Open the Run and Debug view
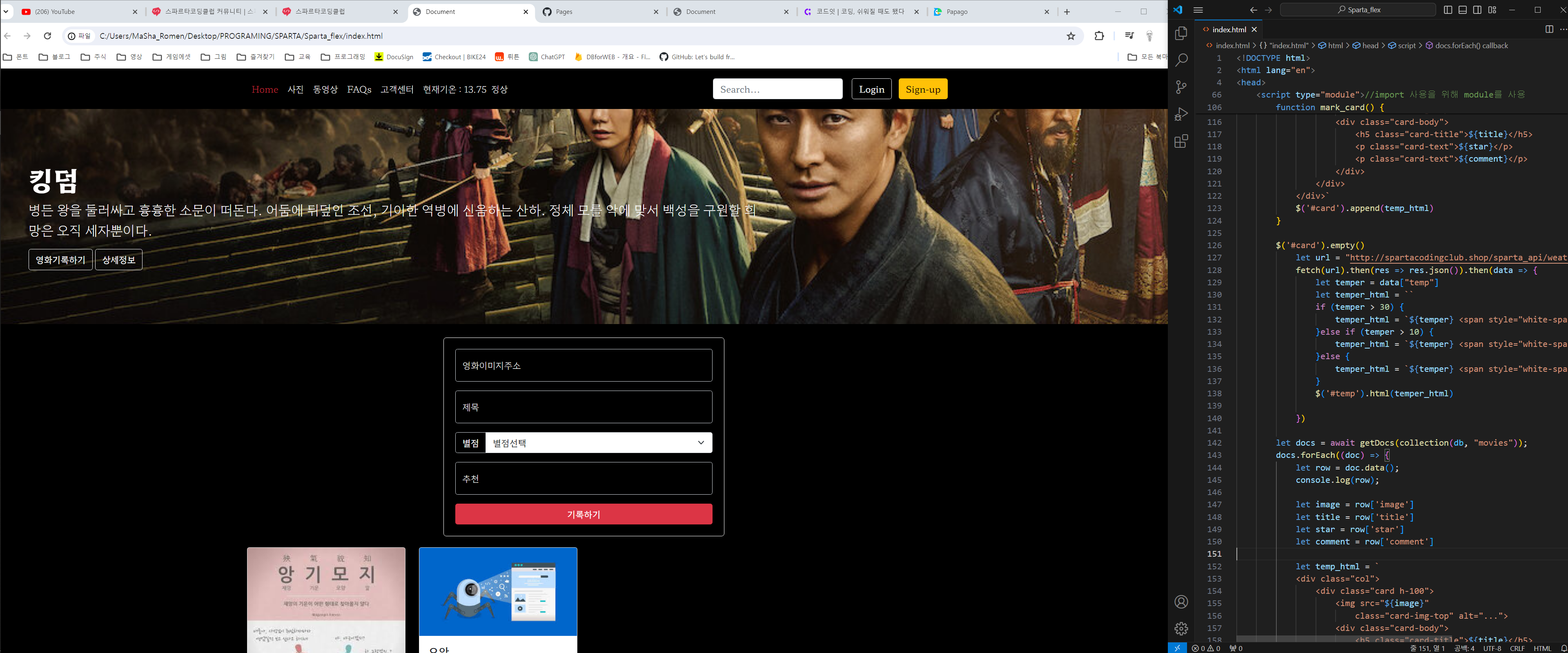 pyautogui.click(x=1181, y=114)
